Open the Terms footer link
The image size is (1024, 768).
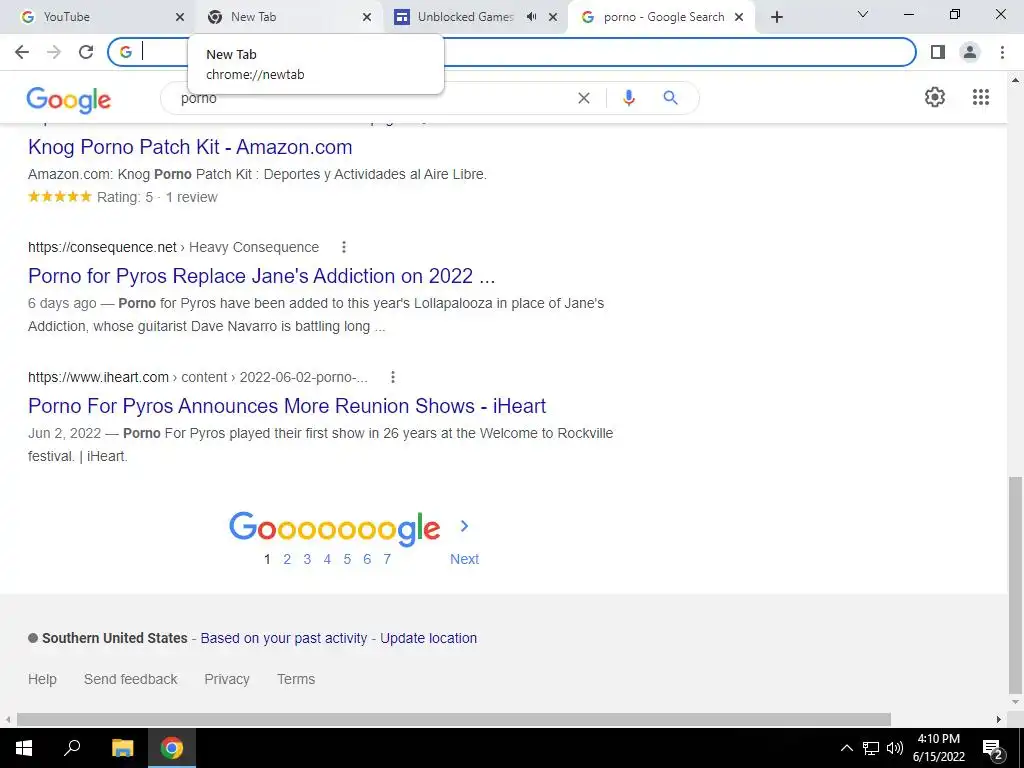[x=296, y=679]
